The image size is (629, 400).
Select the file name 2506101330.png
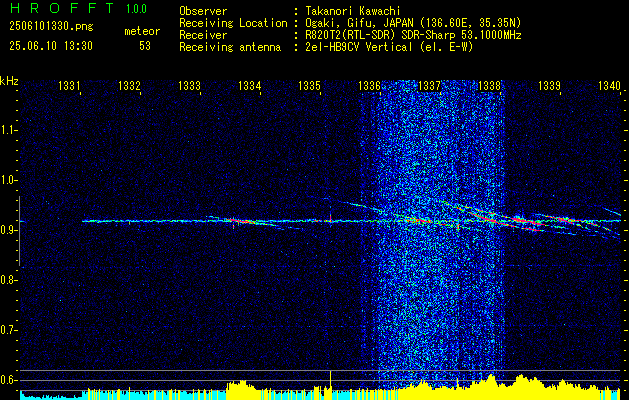51,26
